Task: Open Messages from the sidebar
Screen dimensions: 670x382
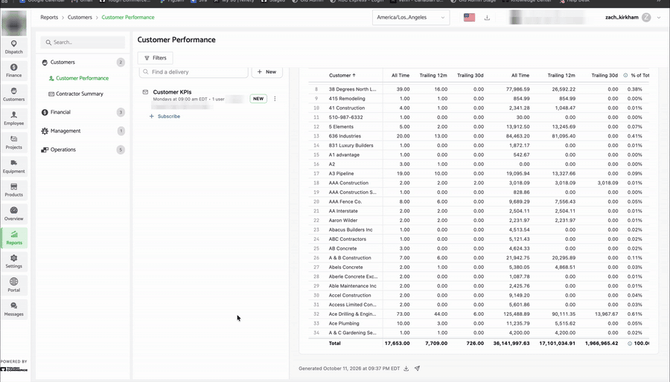Action: coord(14,309)
